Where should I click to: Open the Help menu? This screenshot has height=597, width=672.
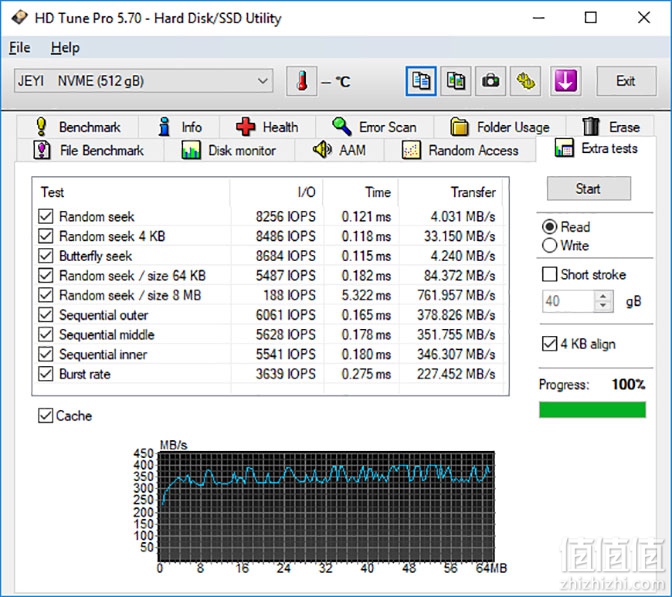[x=65, y=48]
